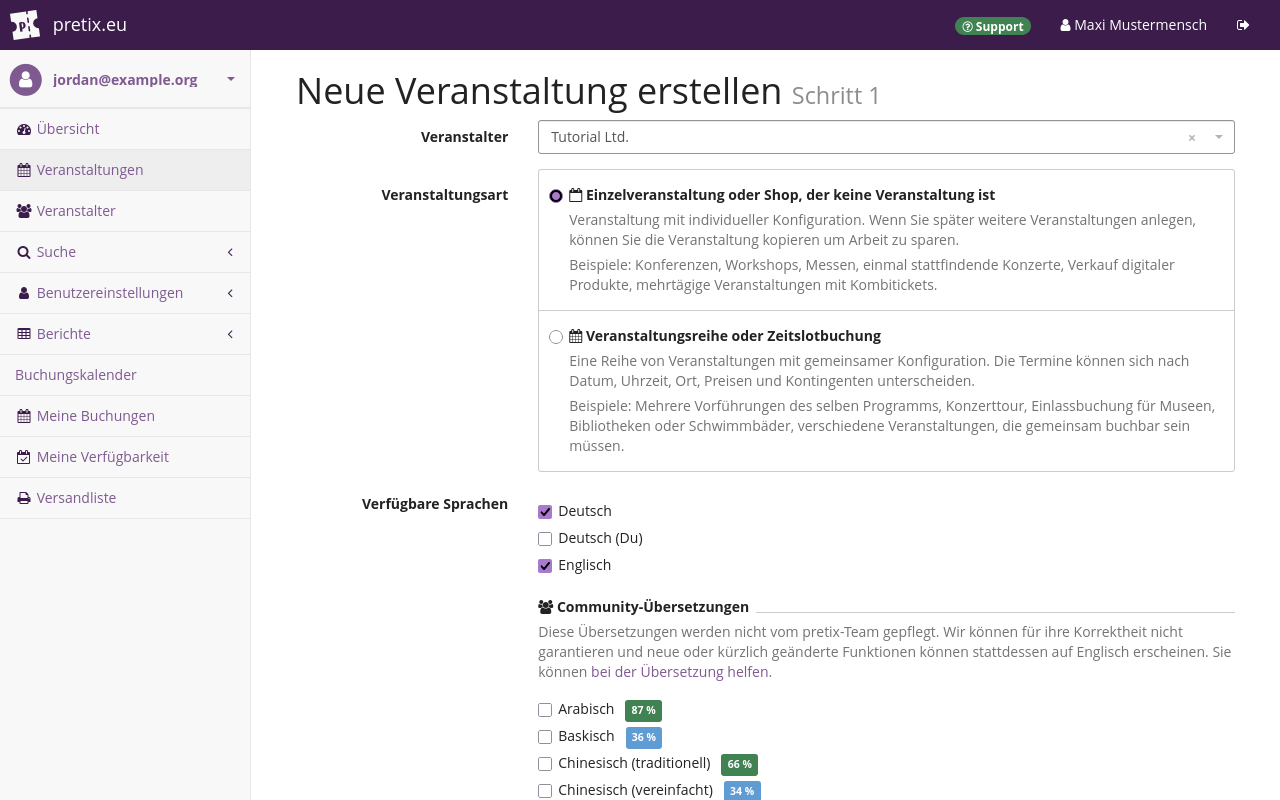Select the Veranstaltungsreihe oder Zeitslotbuchung radio button

pos(556,337)
